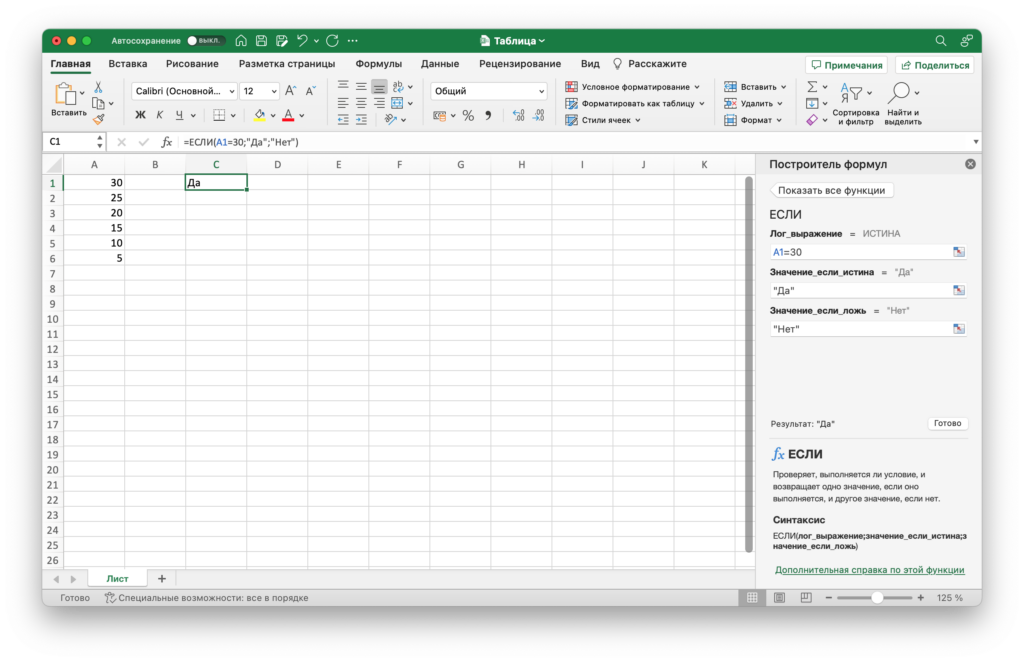Viewport: 1024px width, 662px height.
Task: Click the Save floppy disk icon
Action: pos(261,40)
